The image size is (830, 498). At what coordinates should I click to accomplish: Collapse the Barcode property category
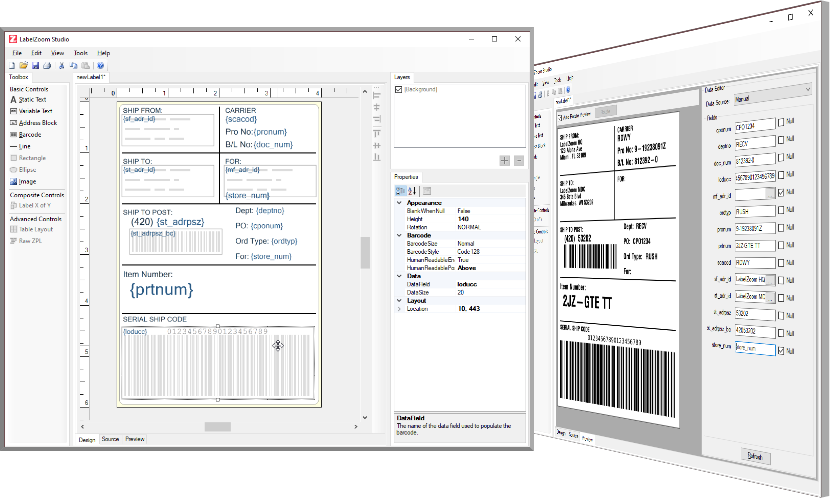(399, 235)
